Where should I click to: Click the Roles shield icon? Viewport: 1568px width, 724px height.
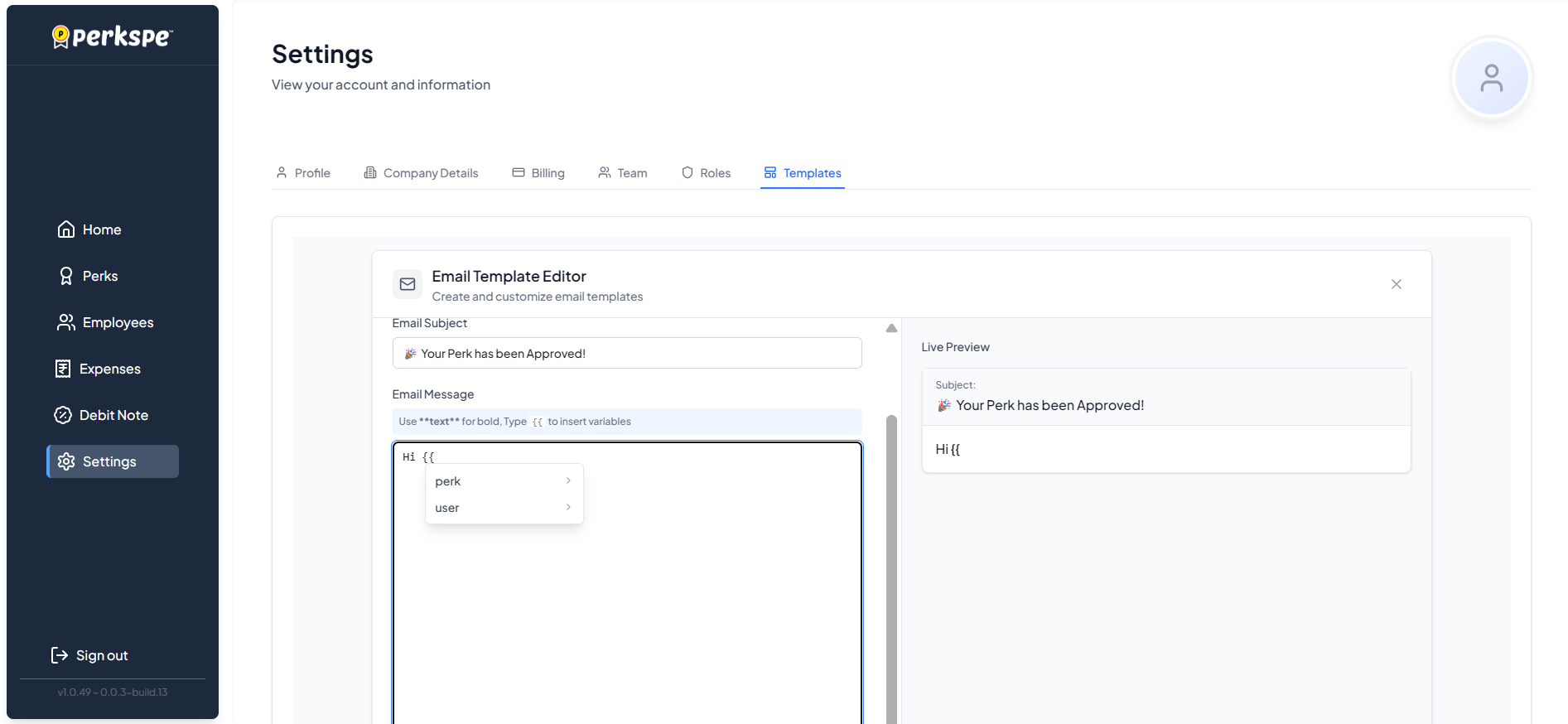click(688, 172)
